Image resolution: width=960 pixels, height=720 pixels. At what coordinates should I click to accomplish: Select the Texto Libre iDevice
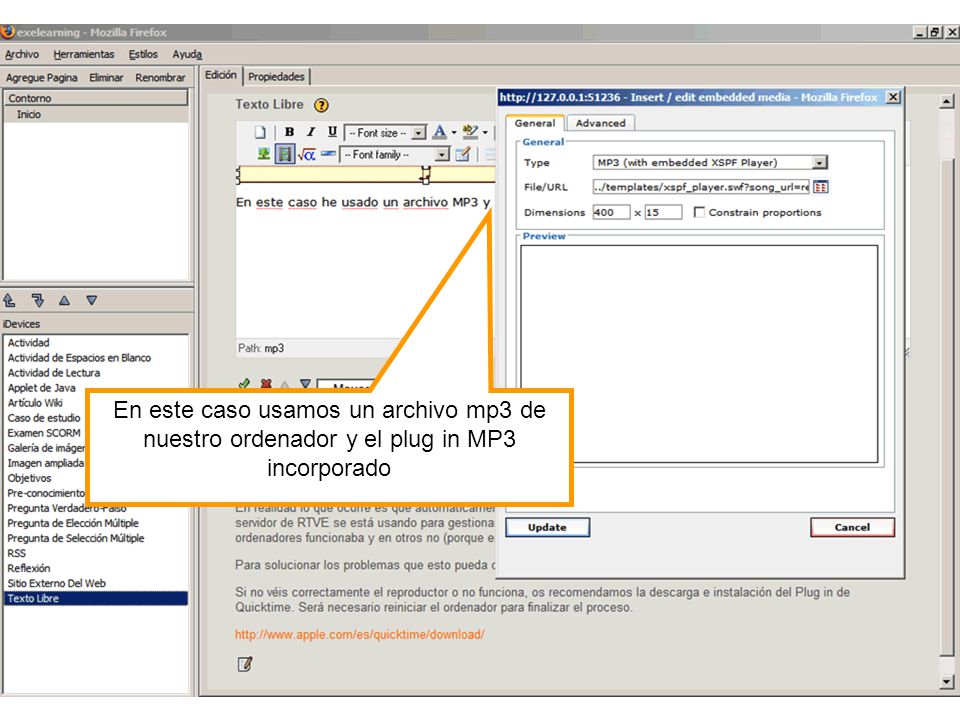[97, 599]
